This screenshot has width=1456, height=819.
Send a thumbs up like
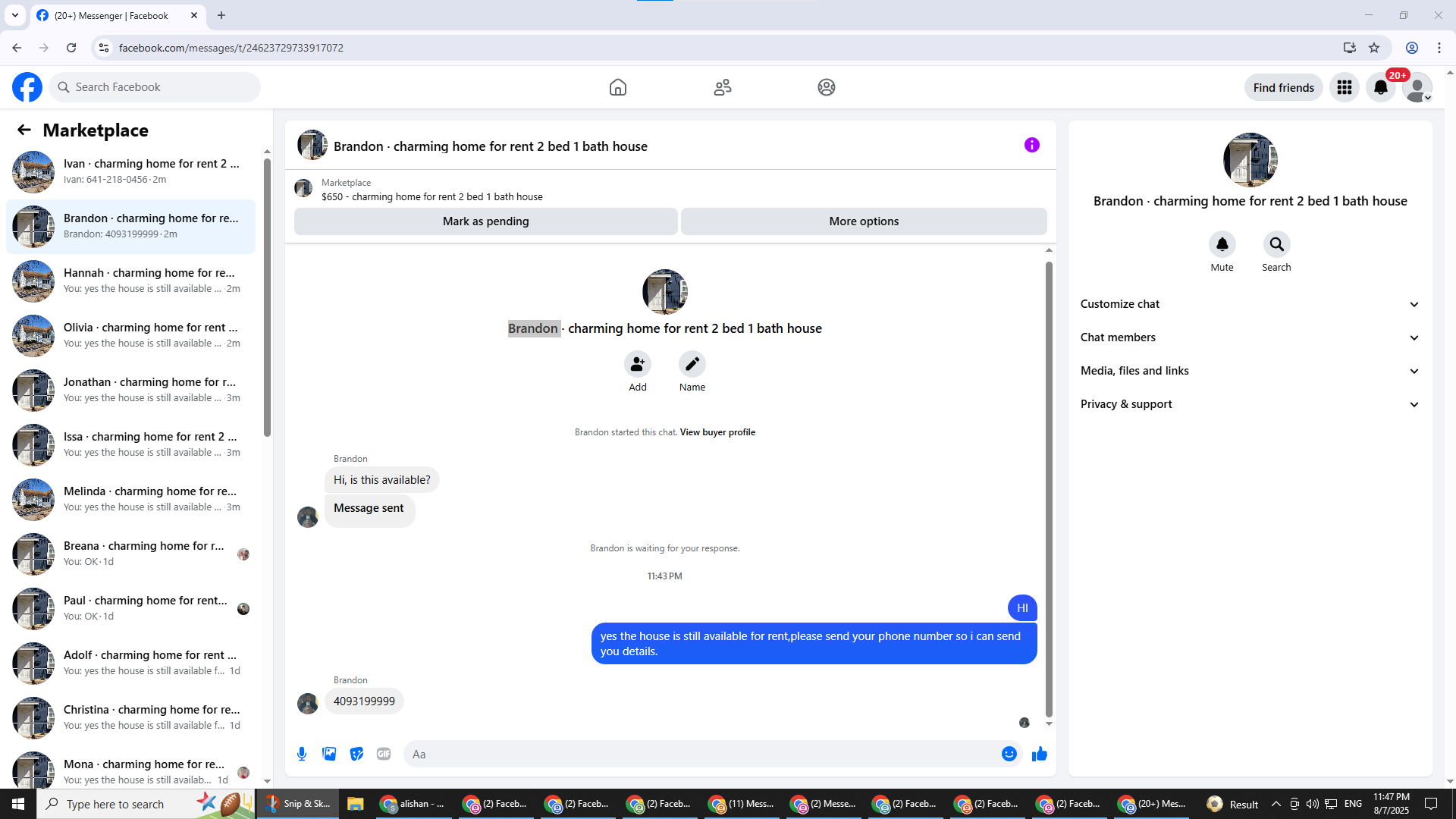[x=1039, y=754]
